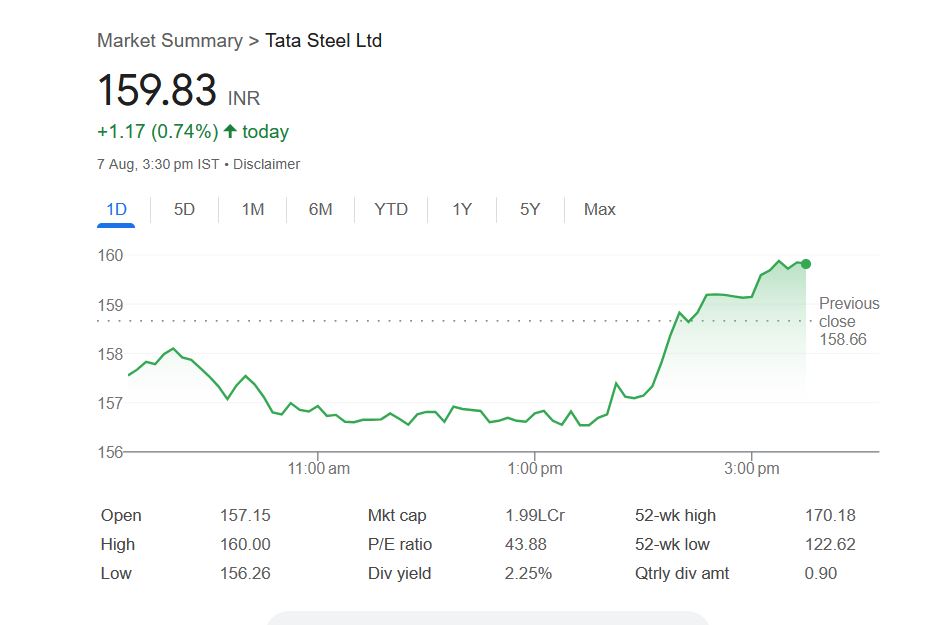Click the 1:00 pm axis label
943x625 pixels.
535,468
